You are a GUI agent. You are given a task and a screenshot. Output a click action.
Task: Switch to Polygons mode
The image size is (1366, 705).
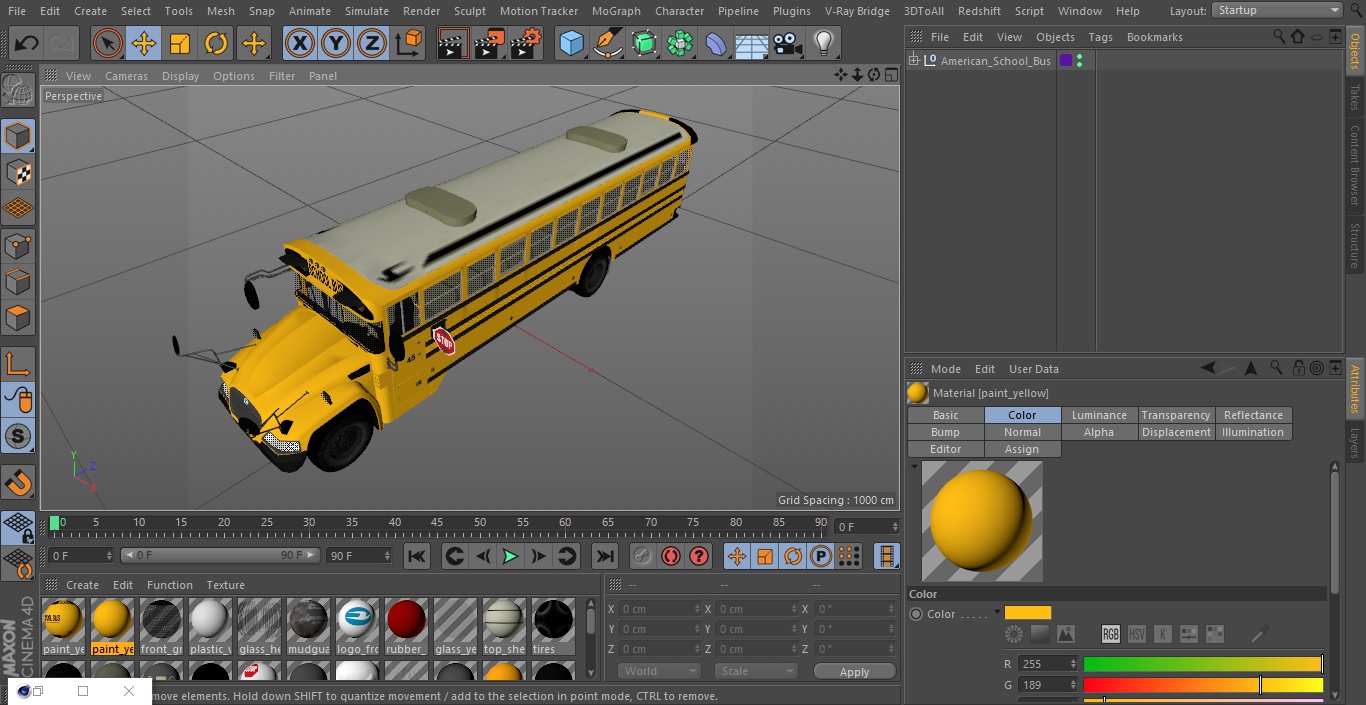pos(18,318)
